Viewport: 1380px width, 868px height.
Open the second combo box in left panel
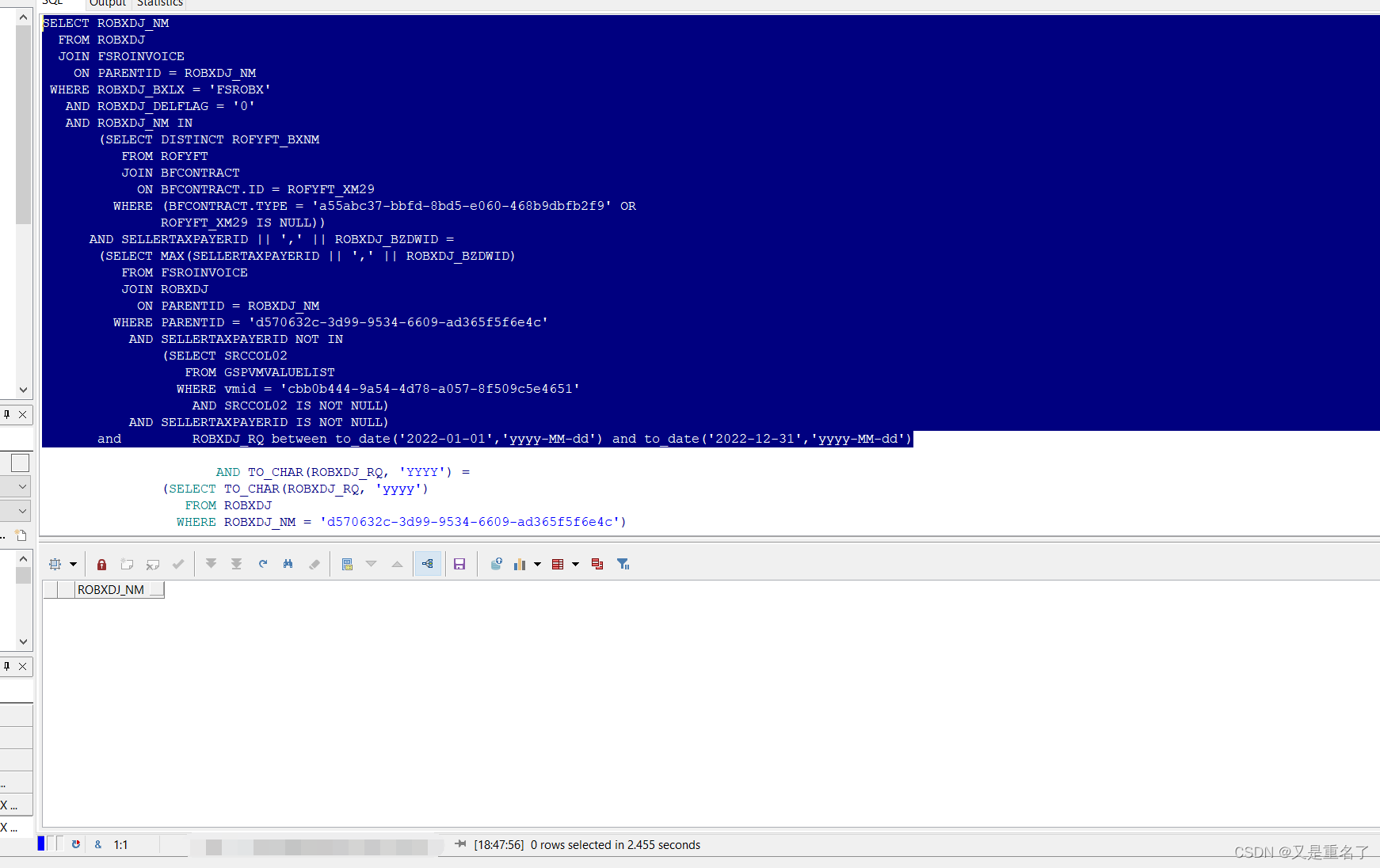tap(22, 511)
